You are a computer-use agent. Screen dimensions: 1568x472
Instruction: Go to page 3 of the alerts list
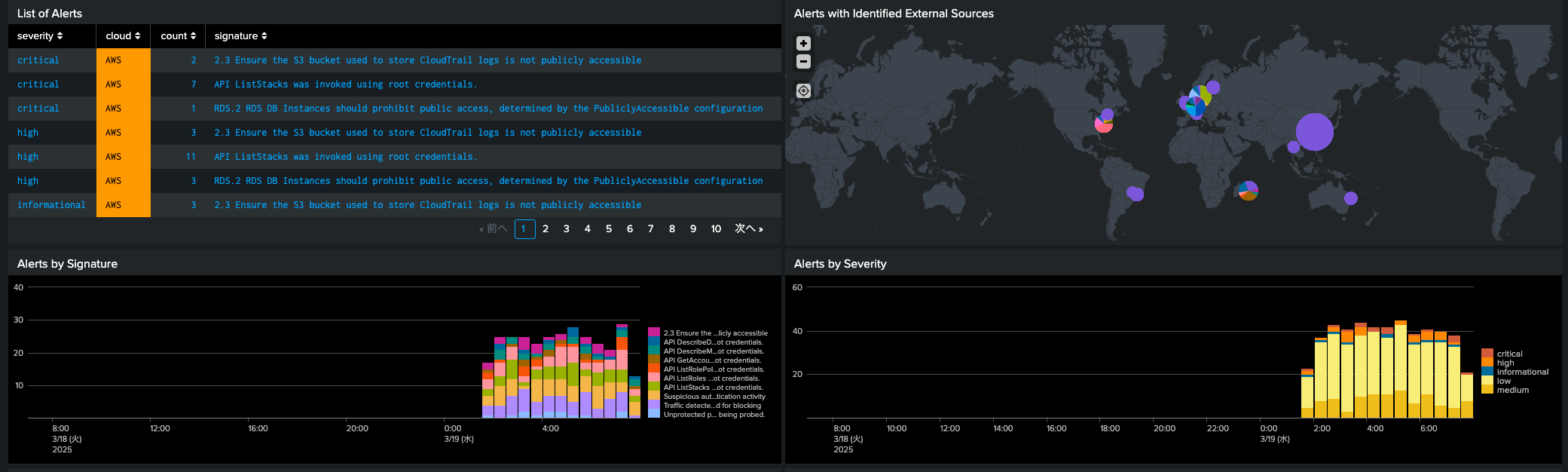(566, 228)
